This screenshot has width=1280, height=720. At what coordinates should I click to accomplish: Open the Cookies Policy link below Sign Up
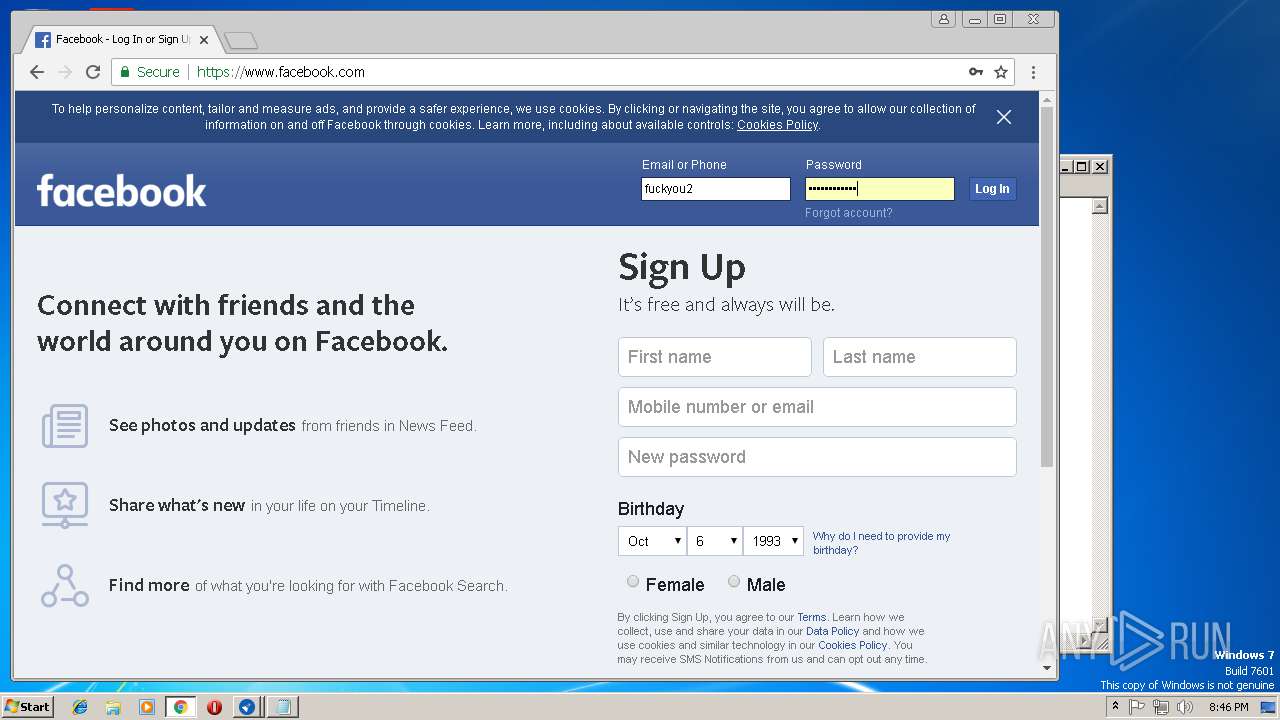[852, 646]
